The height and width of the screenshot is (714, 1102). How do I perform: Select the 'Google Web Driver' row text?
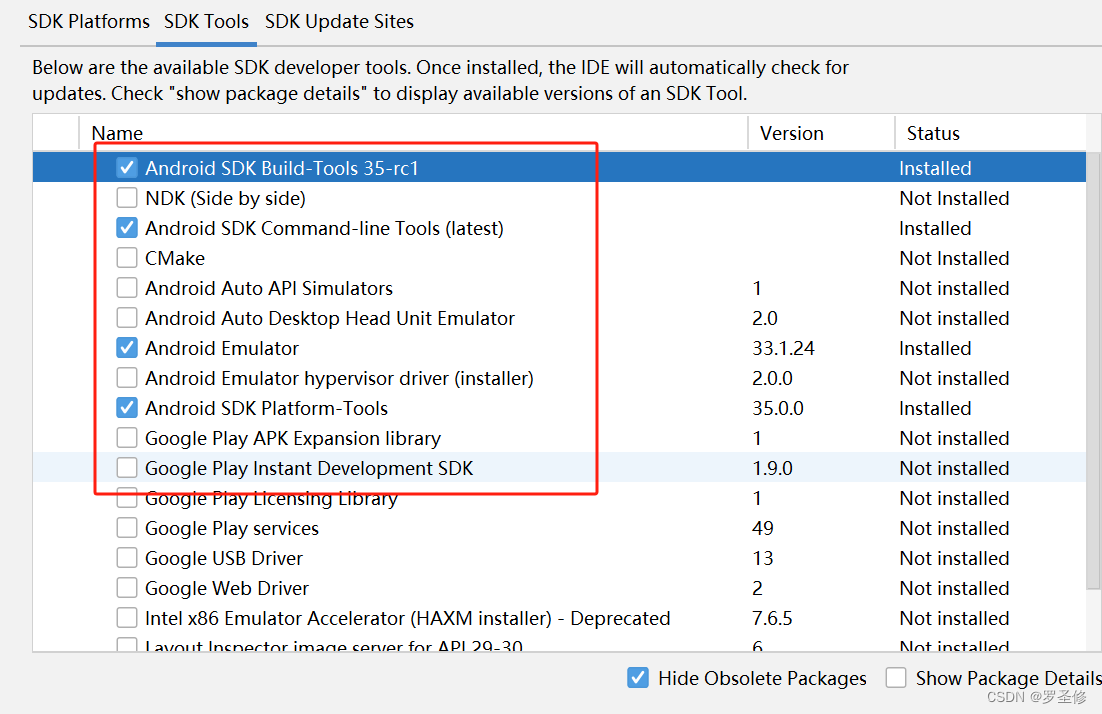coord(226,588)
